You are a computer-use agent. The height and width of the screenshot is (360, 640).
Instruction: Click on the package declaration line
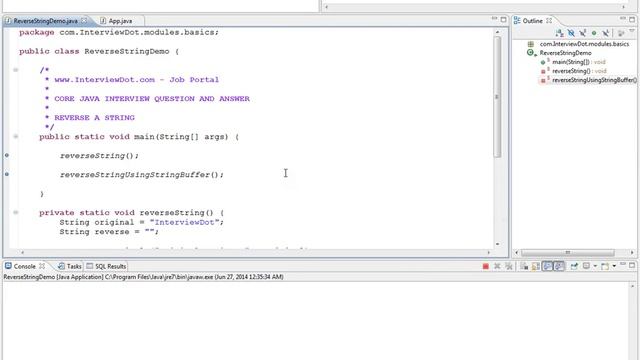coord(119,32)
